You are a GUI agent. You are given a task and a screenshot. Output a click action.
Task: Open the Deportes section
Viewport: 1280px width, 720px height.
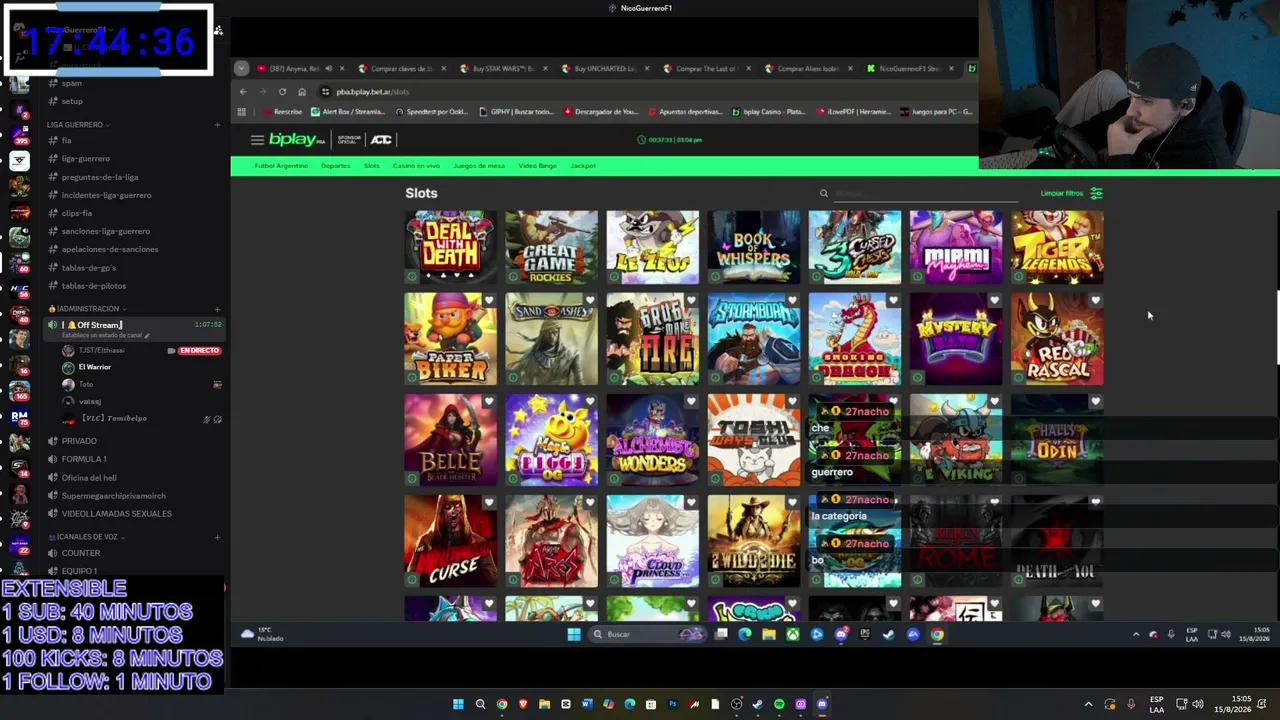click(x=336, y=166)
